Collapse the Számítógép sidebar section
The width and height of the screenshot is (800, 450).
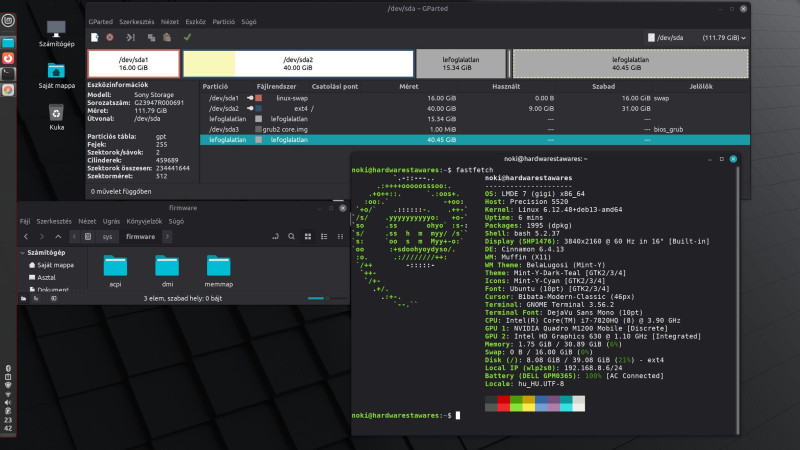coord(24,253)
